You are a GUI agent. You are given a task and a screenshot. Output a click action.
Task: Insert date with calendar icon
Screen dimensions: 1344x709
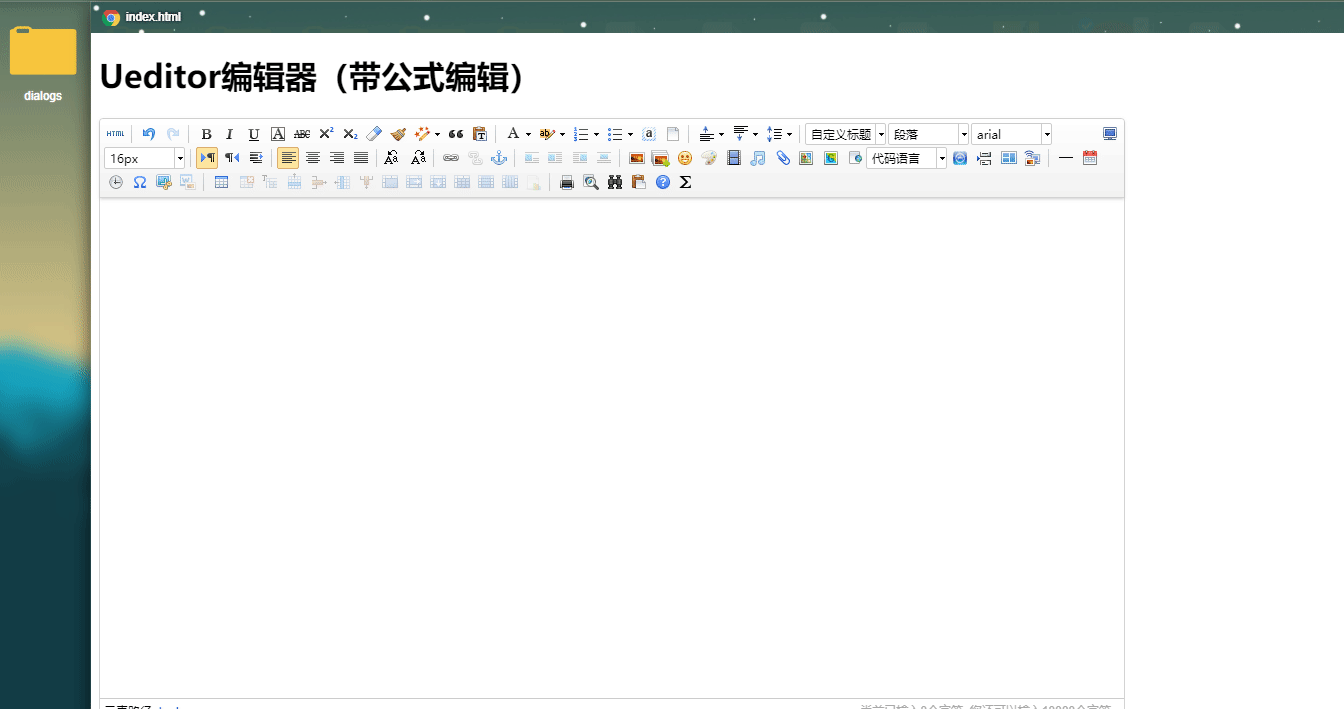pyautogui.click(x=1090, y=158)
